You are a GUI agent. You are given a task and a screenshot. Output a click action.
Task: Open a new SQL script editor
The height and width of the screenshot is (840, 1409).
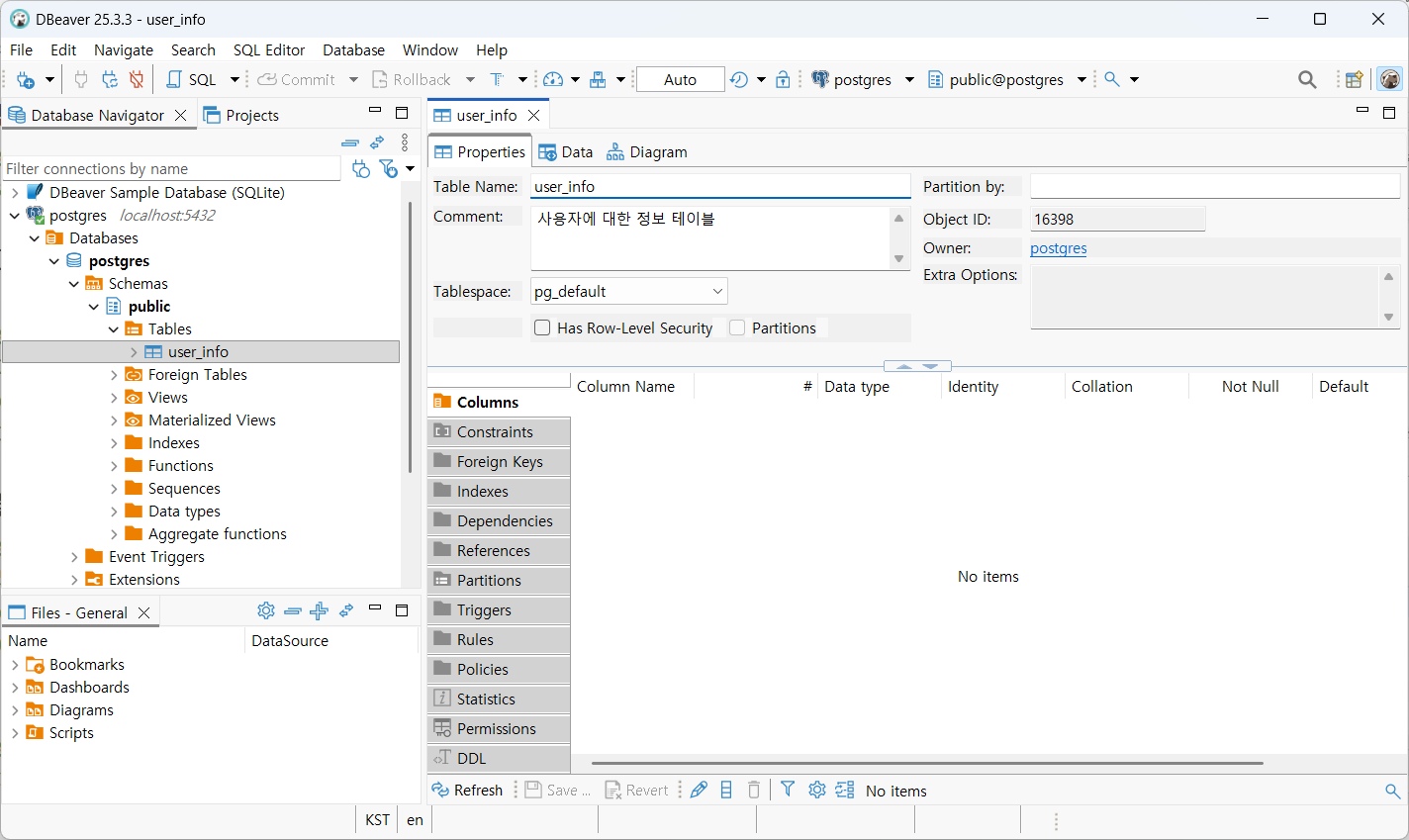191,79
